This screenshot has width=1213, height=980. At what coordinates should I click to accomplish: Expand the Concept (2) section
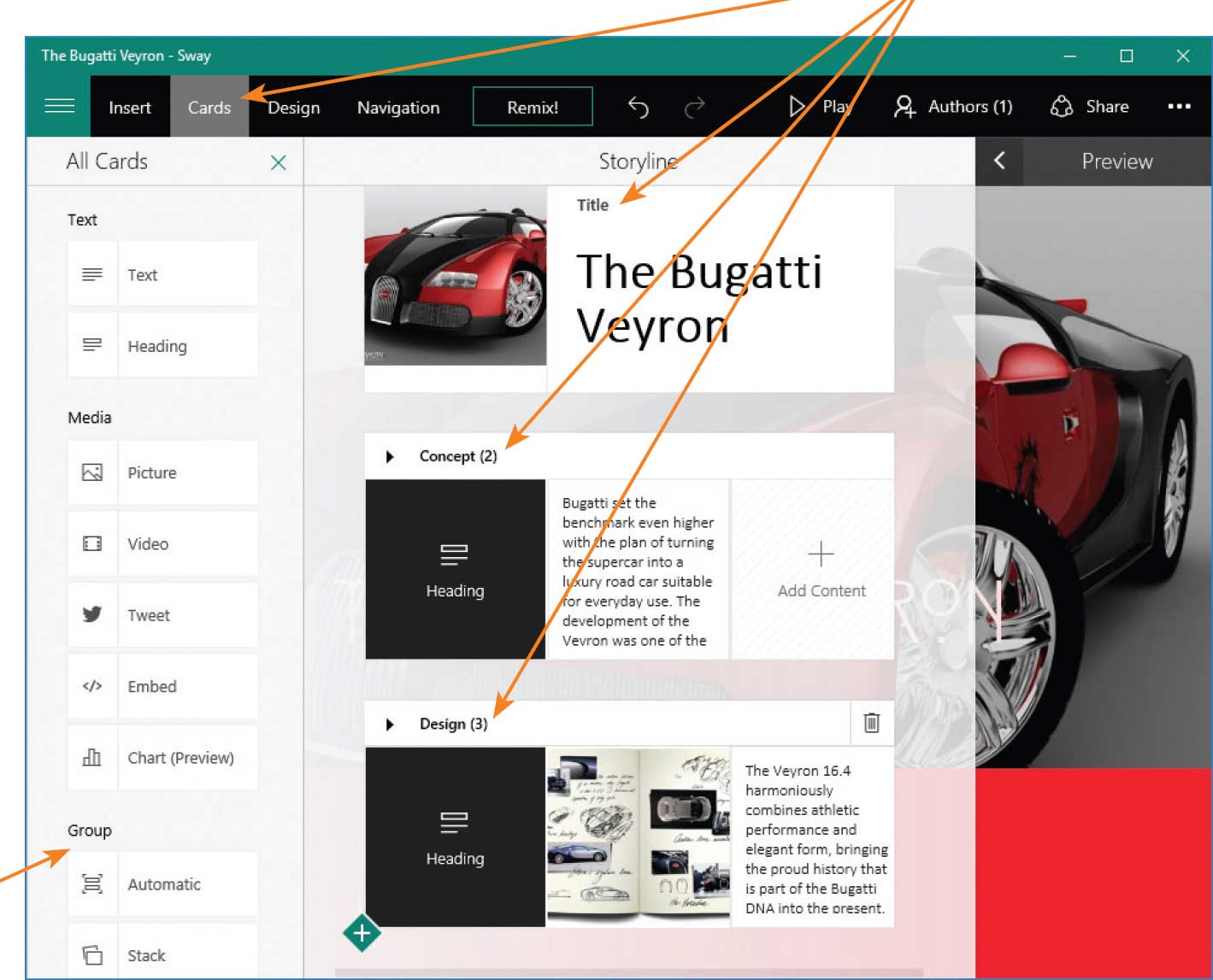(390, 456)
